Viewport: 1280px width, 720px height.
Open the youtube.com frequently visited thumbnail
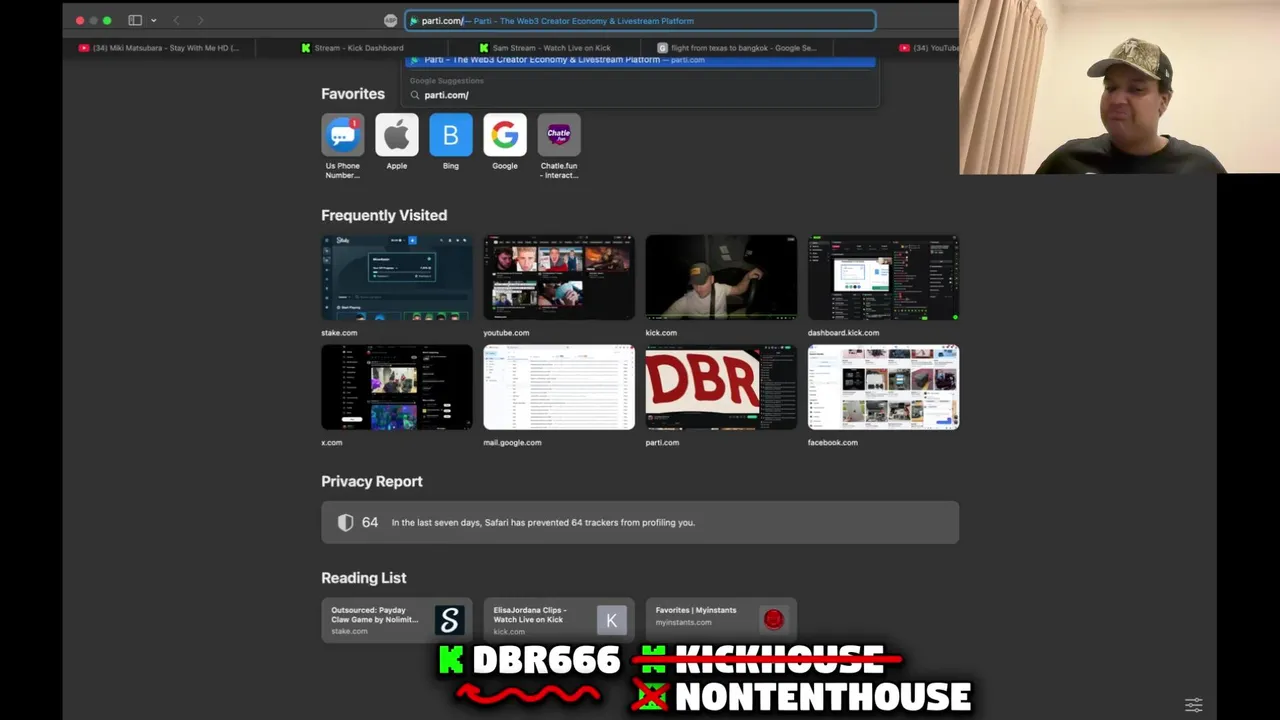click(x=559, y=278)
